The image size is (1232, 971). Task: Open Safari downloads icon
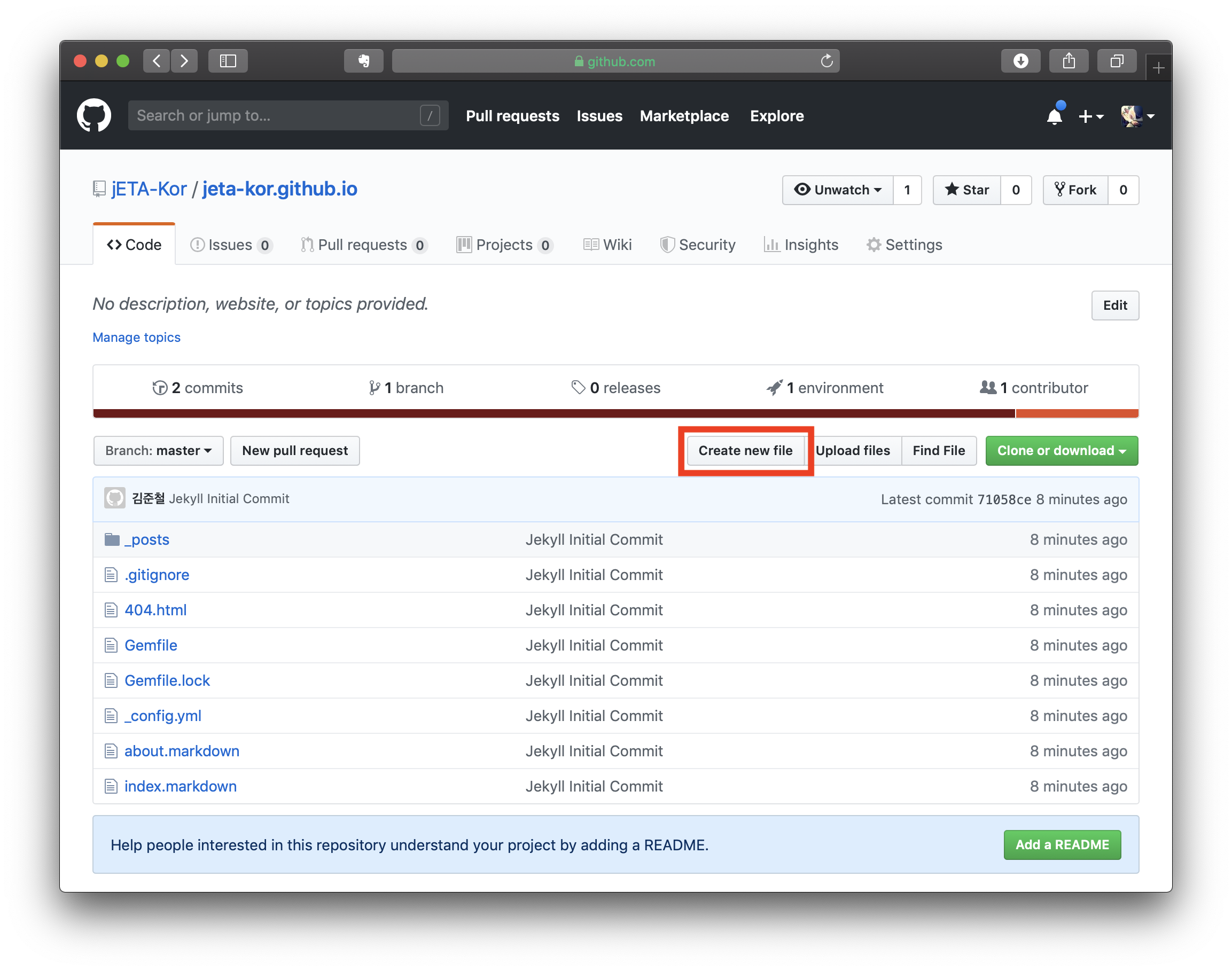(1020, 61)
